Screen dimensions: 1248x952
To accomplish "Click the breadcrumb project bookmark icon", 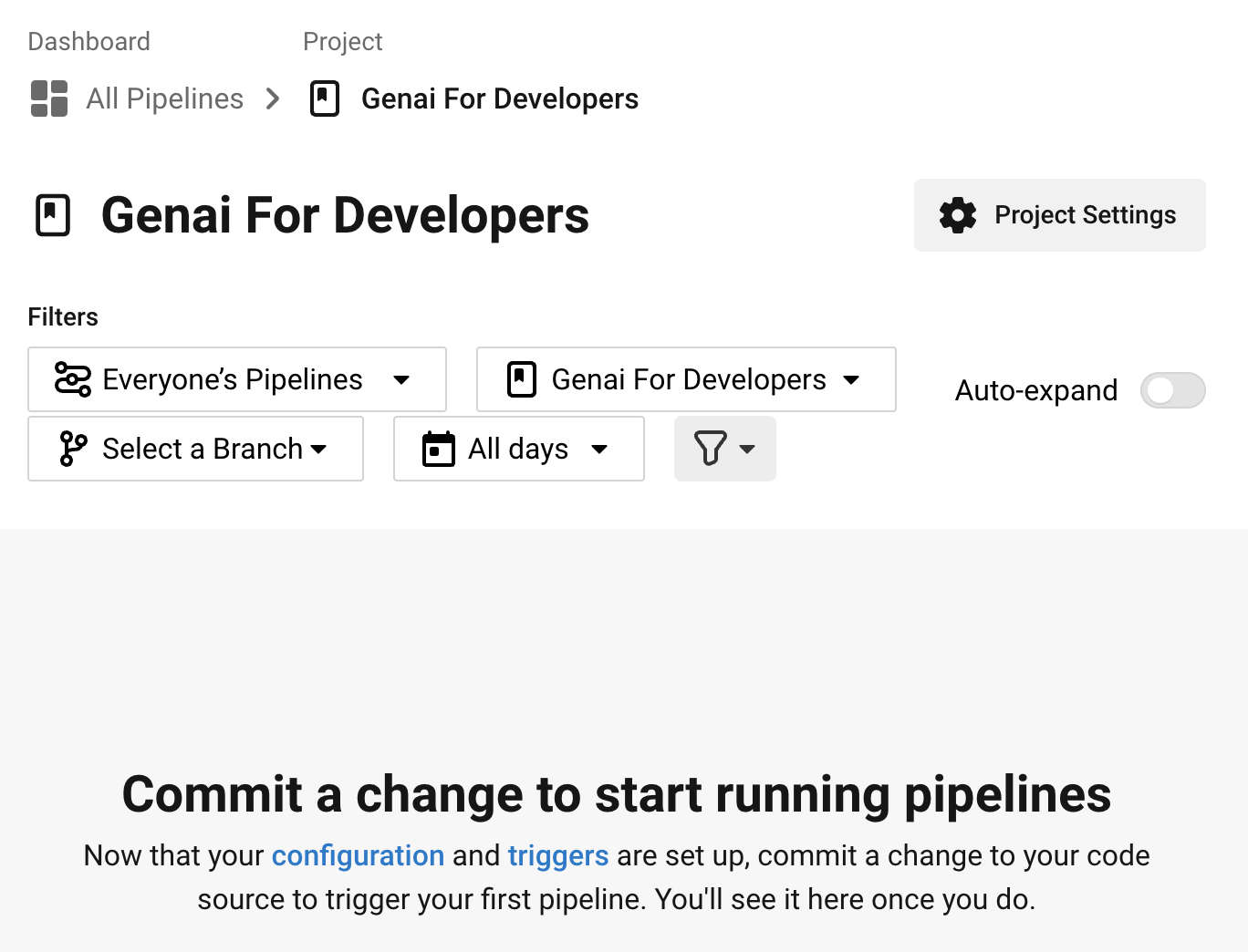I will coord(325,98).
